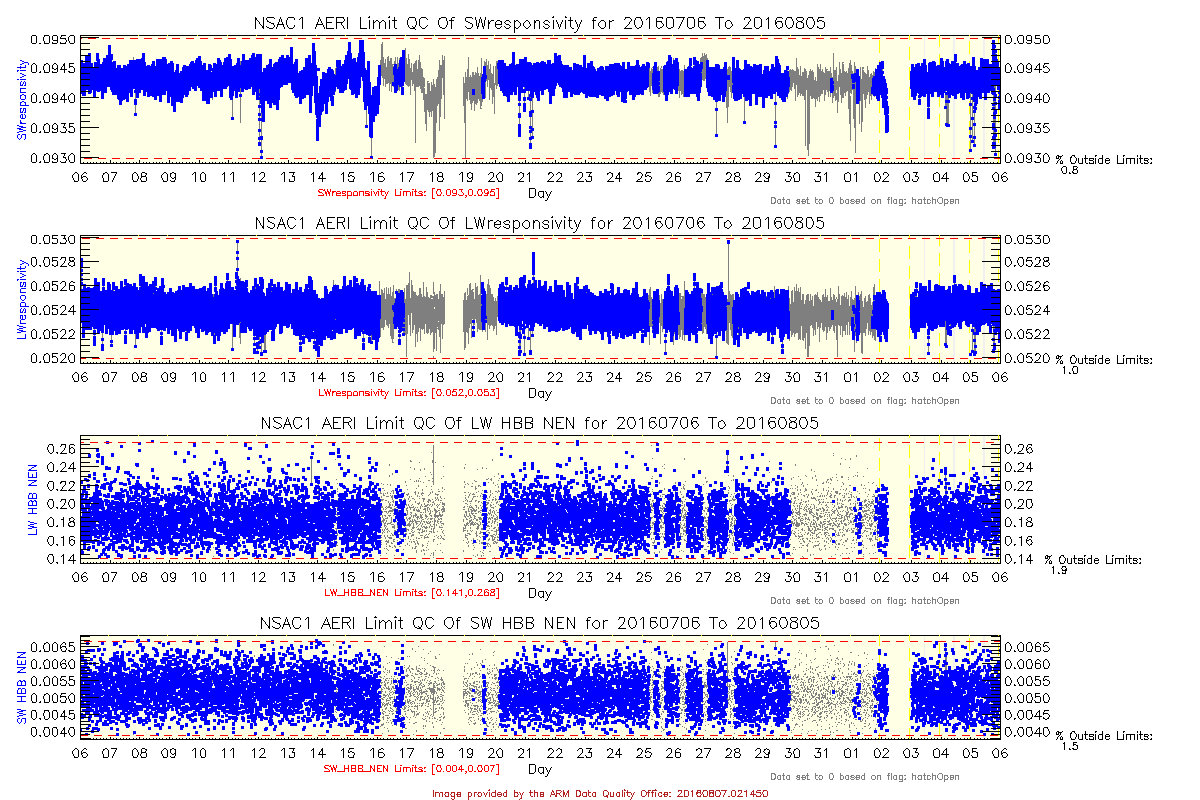Click the red SWresponsivity Limits text

pos(408,192)
